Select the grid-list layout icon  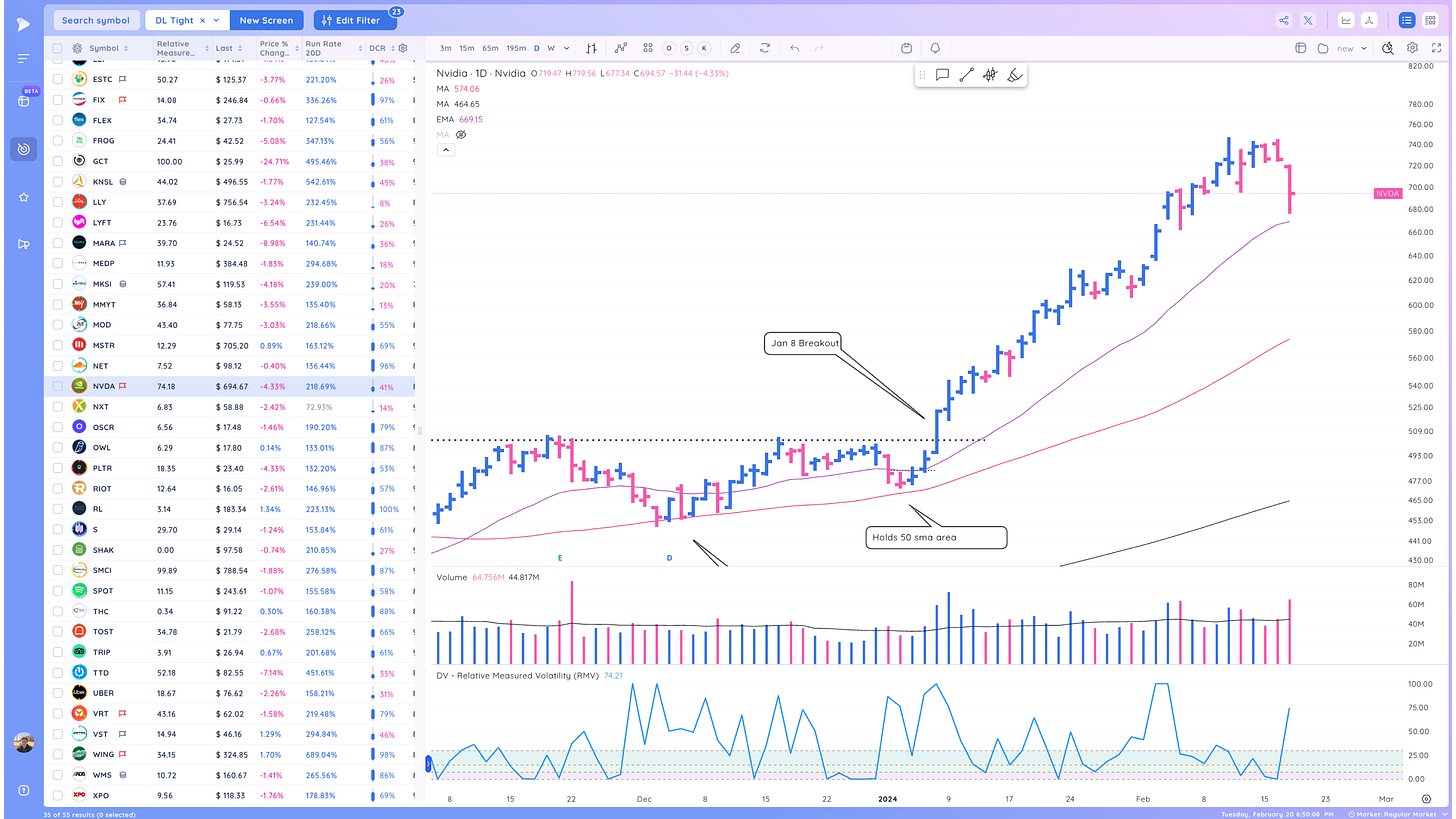point(1430,20)
